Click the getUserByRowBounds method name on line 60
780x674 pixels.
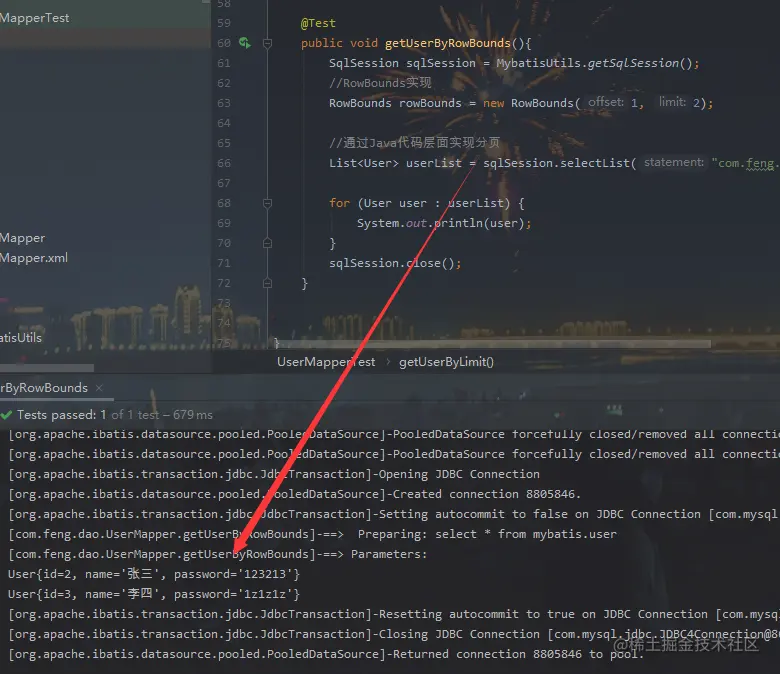pyautogui.click(x=448, y=43)
